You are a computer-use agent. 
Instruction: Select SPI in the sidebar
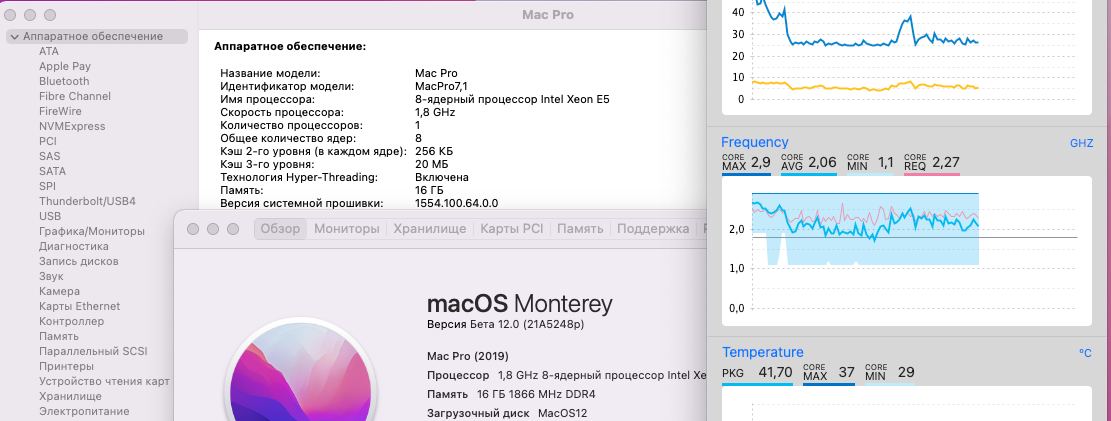tap(47, 186)
